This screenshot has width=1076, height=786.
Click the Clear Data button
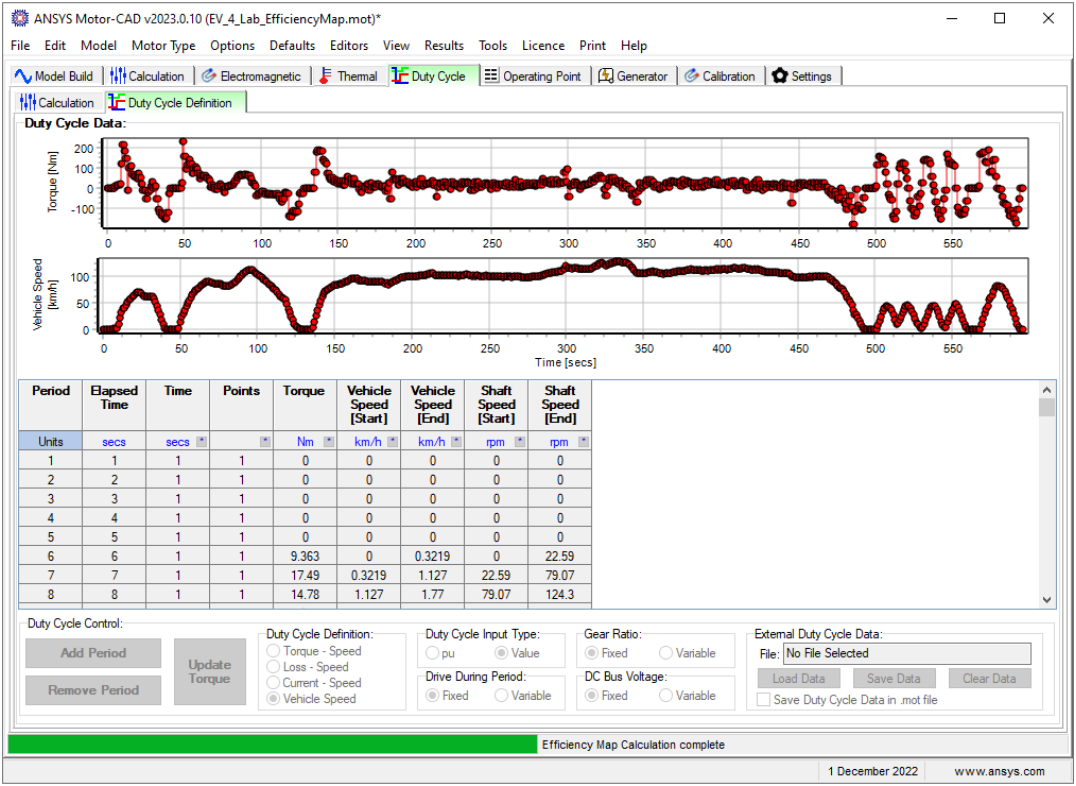click(990, 678)
